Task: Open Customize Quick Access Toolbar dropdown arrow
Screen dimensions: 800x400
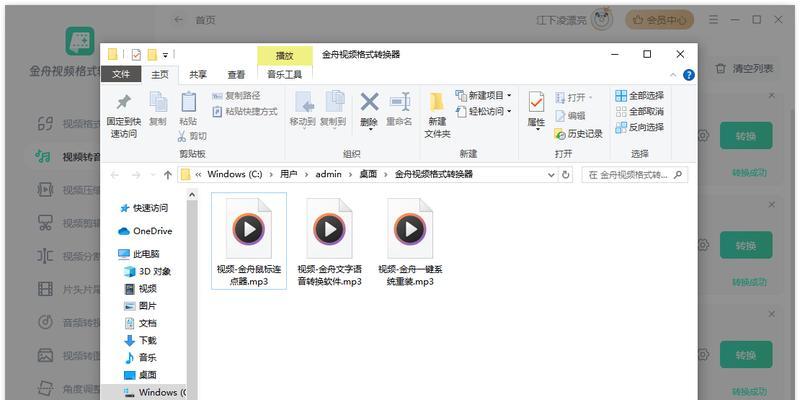Action: click(x=165, y=55)
